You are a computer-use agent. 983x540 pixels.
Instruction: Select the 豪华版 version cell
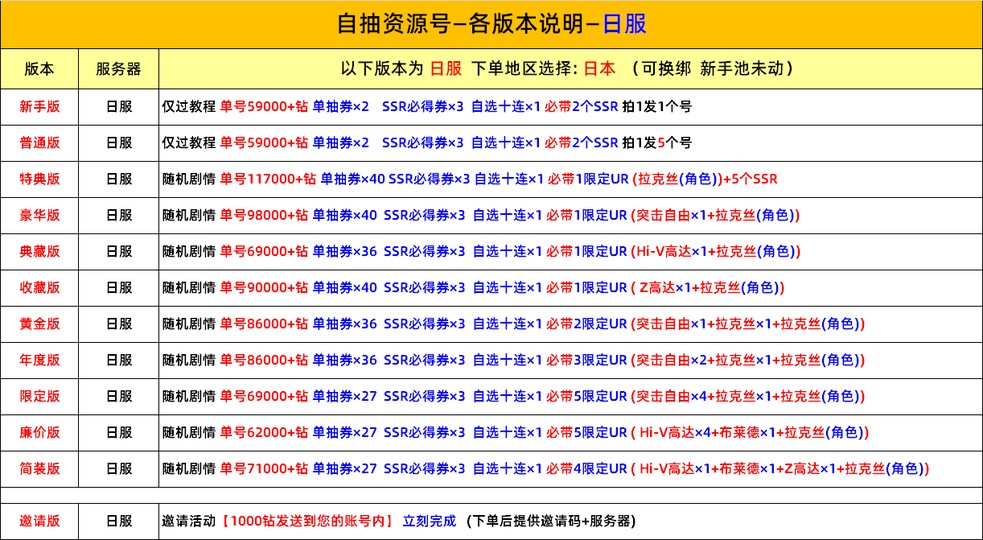coord(39,215)
